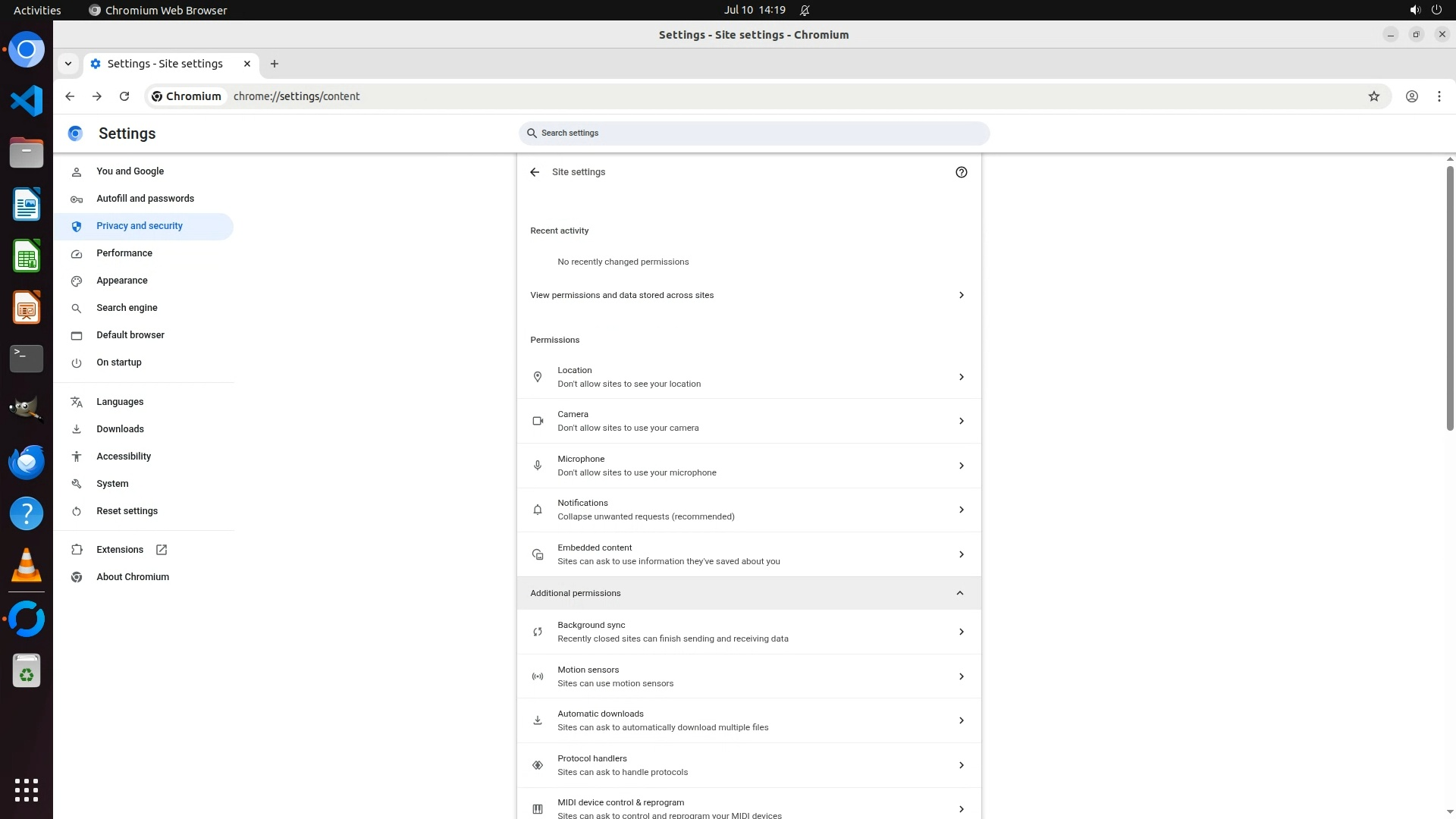Collapse the Additional permissions section
The image size is (1456, 819).
pyautogui.click(x=959, y=593)
